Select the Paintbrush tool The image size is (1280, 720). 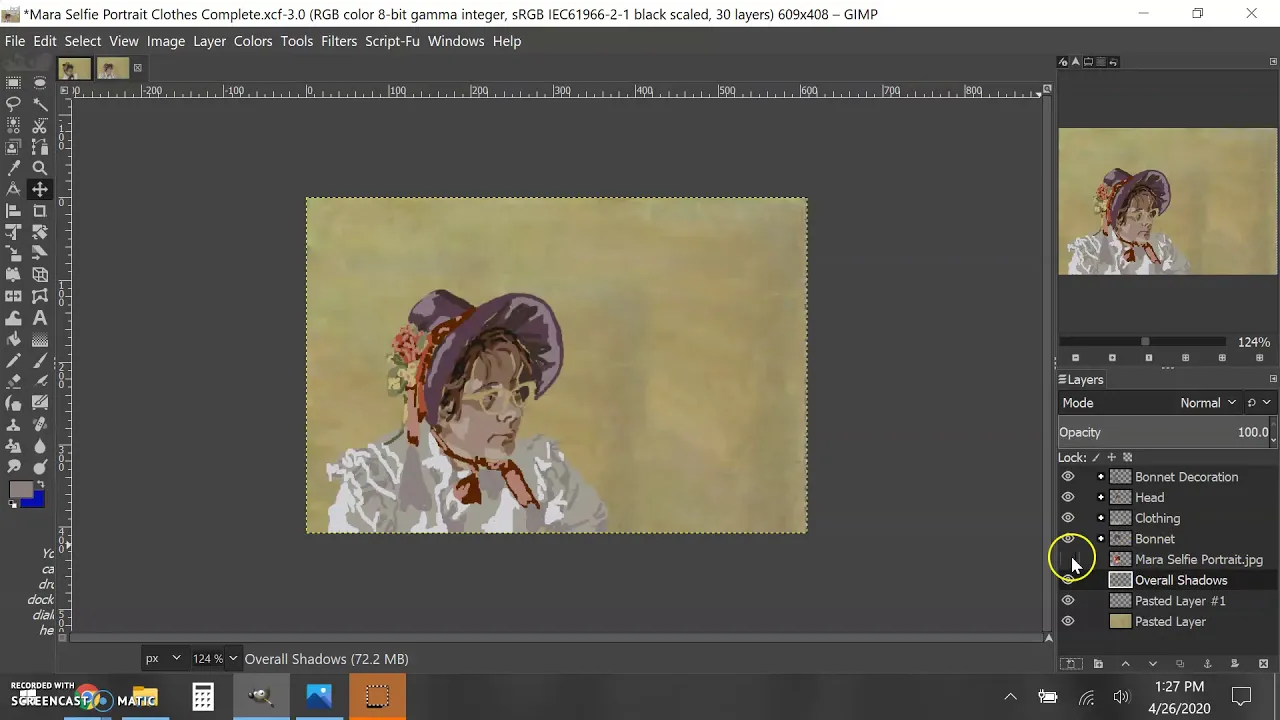pyautogui.click(x=40, y=361)
